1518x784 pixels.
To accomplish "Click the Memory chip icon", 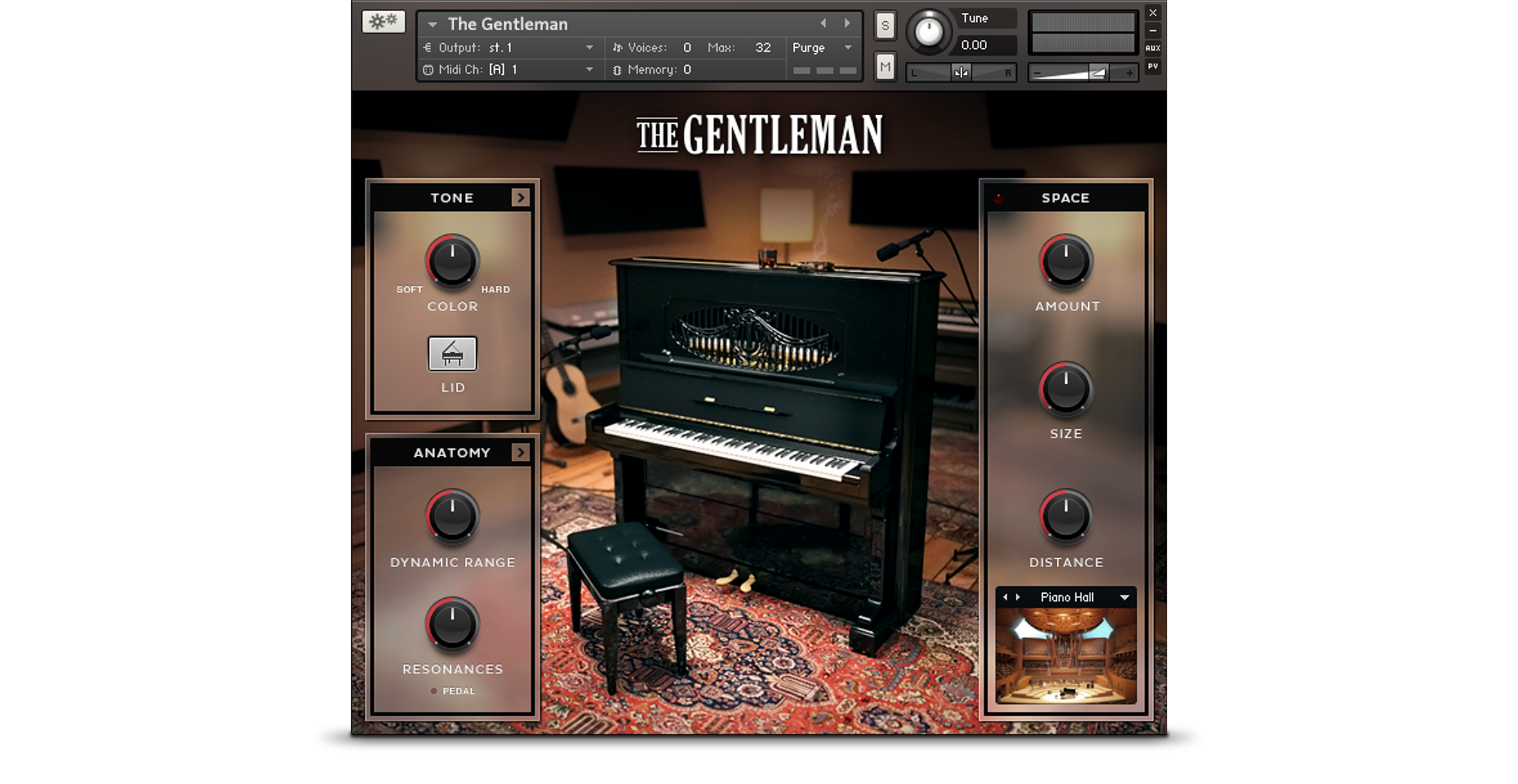I will (617, 70).
